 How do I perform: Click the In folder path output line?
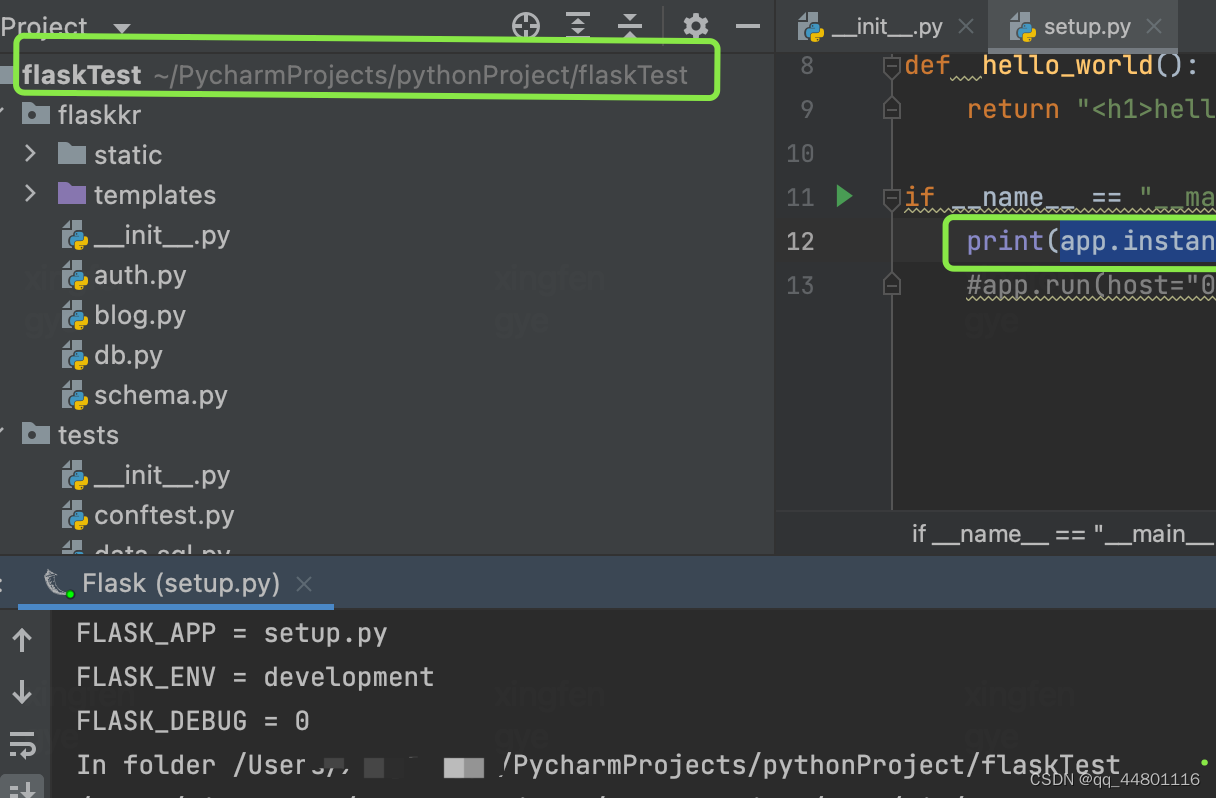click(x=598, y=765)
